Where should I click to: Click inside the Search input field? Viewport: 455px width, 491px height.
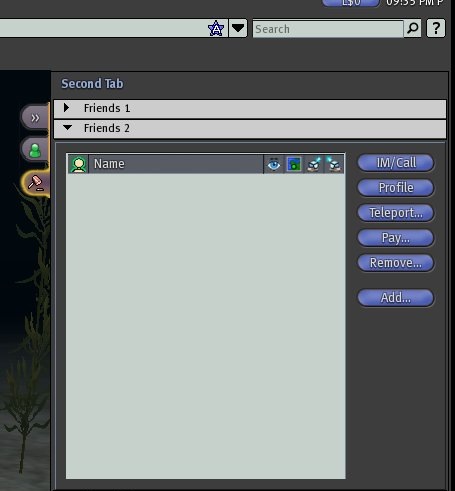tap(328, 29)
